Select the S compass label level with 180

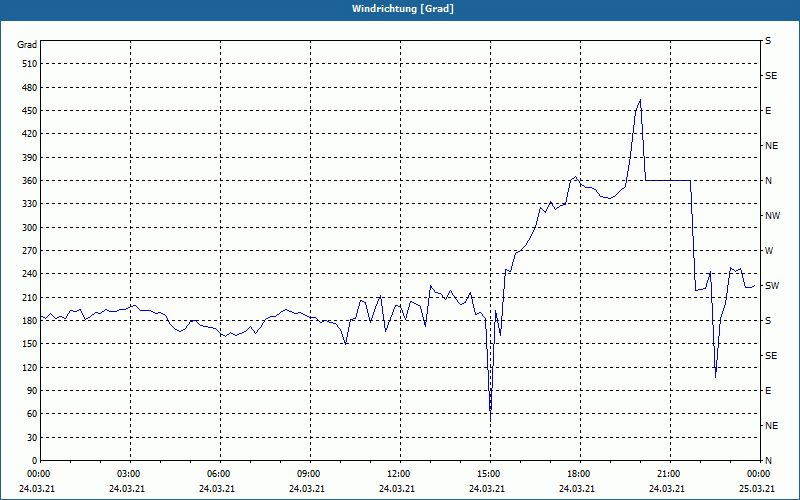(768, 321)
